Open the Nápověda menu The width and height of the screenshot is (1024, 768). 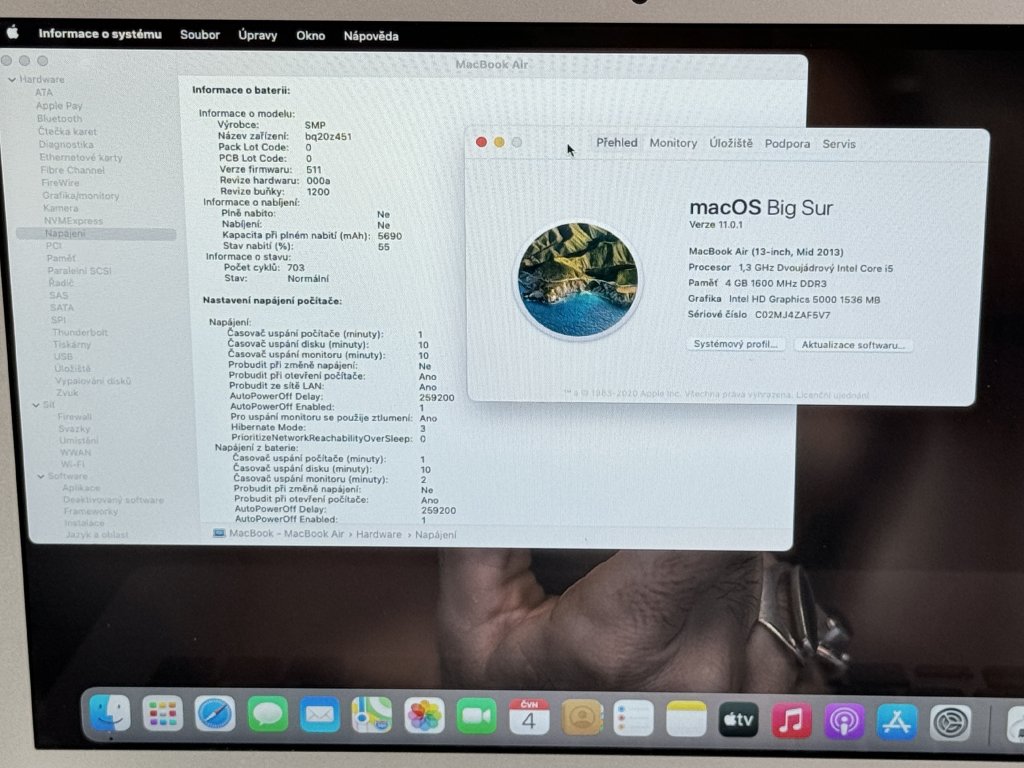point(371,36)
